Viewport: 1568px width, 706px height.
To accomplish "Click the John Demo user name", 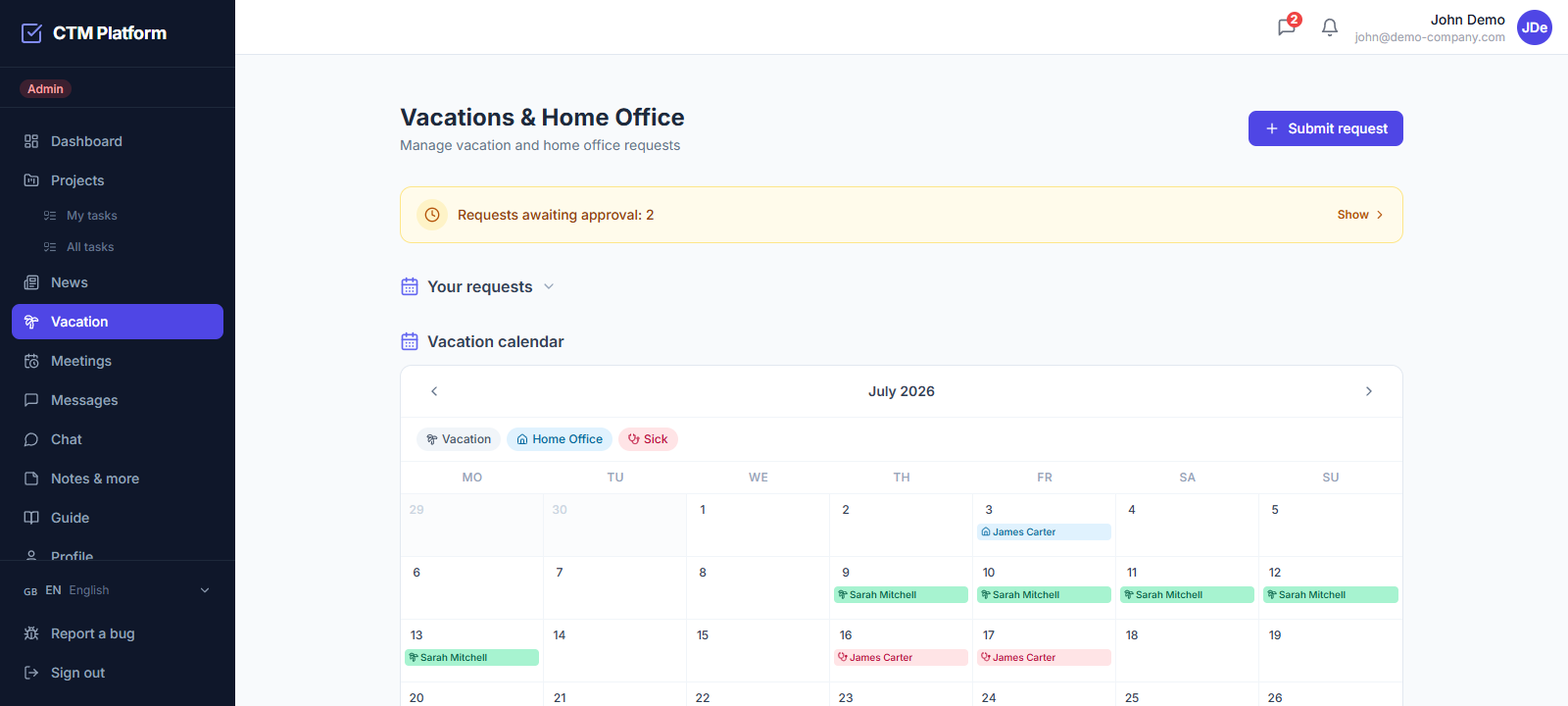I will [x=1467, y=20].
